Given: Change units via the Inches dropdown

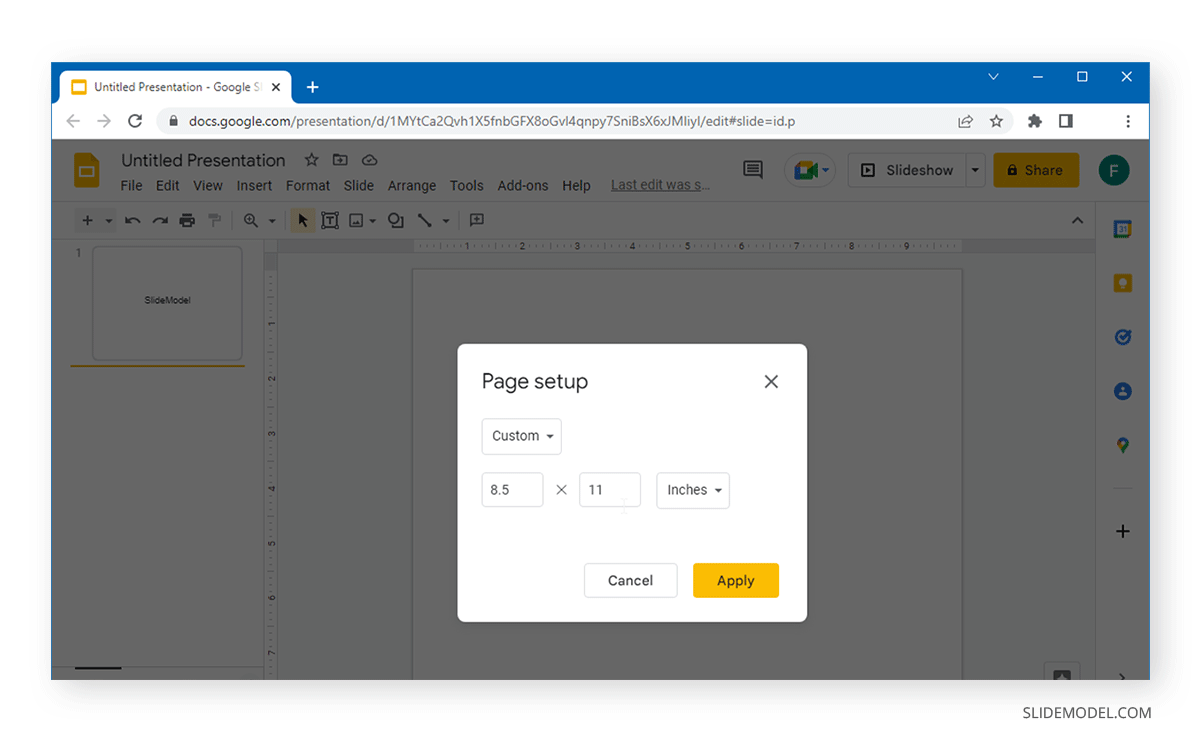Looking at the screenshot, I should click(693, 490).
